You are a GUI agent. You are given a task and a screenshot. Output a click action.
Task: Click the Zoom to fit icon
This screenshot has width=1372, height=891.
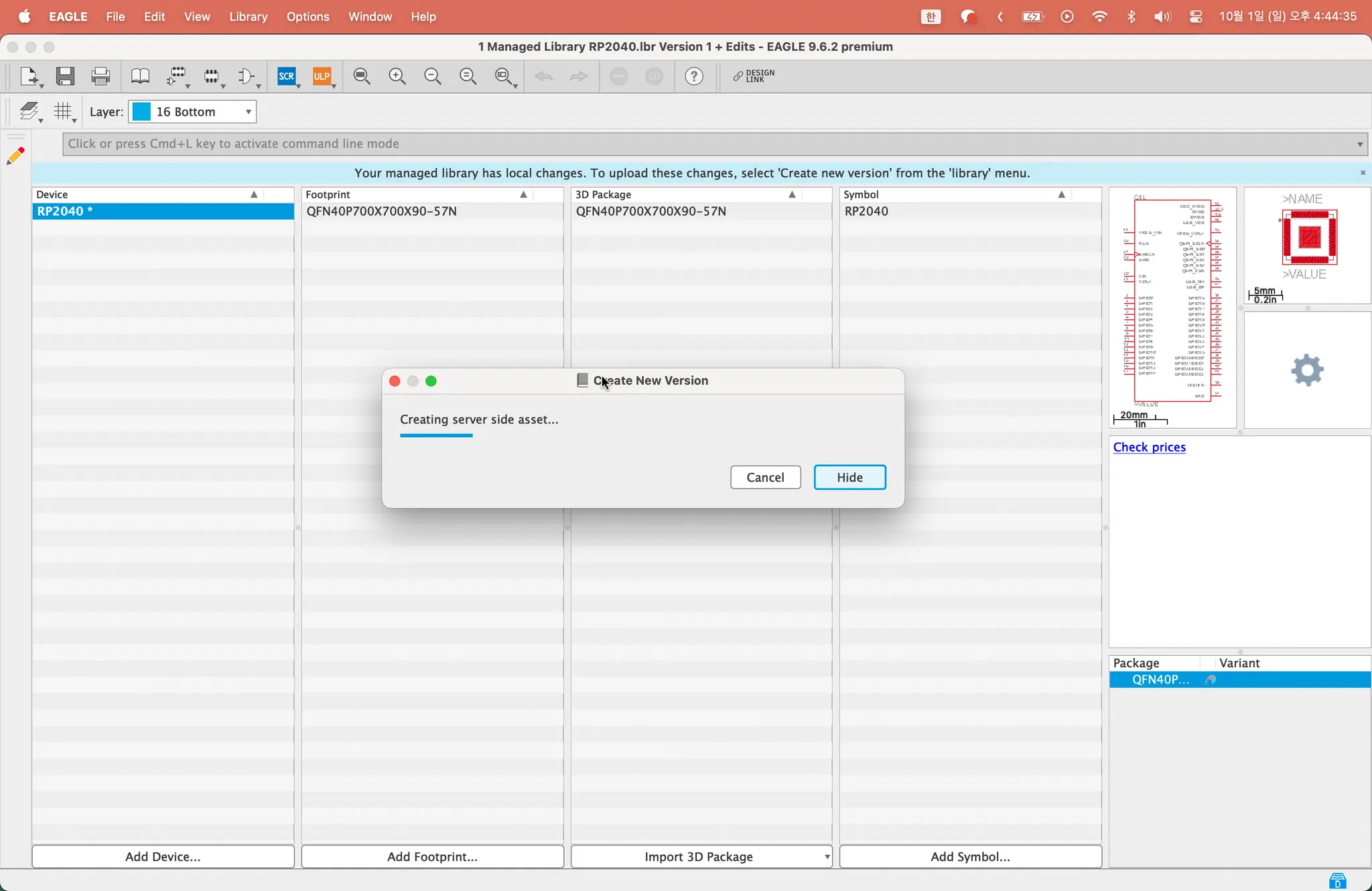[x=362, y=76]
